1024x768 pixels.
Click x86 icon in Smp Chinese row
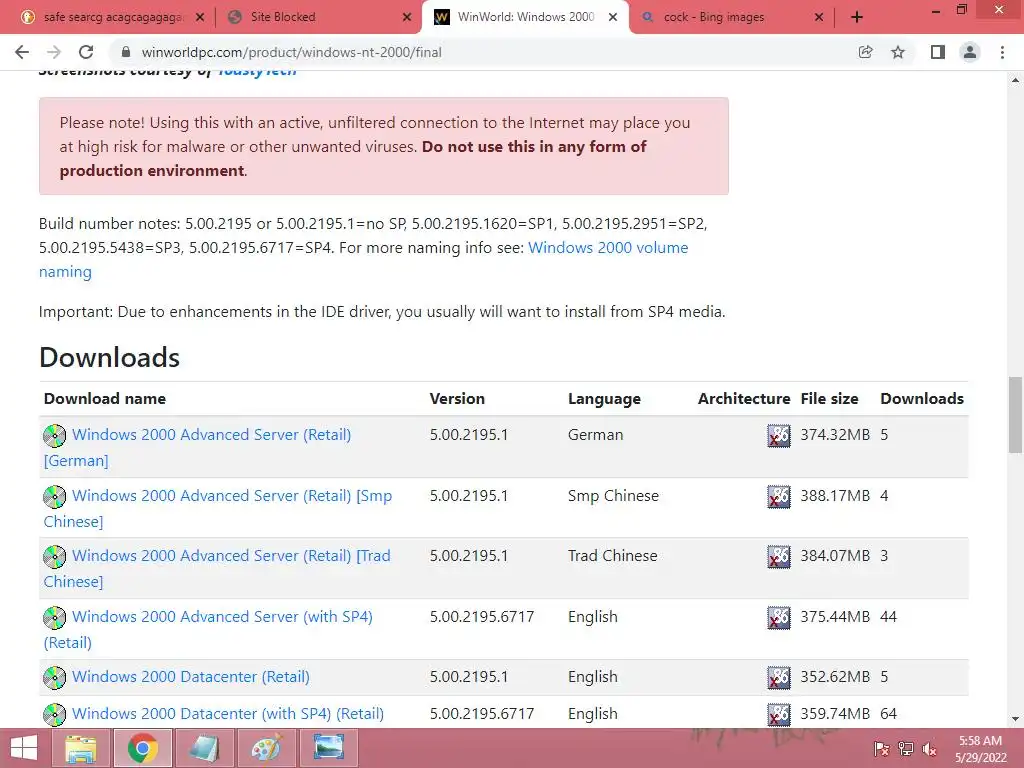pos(778,496)
